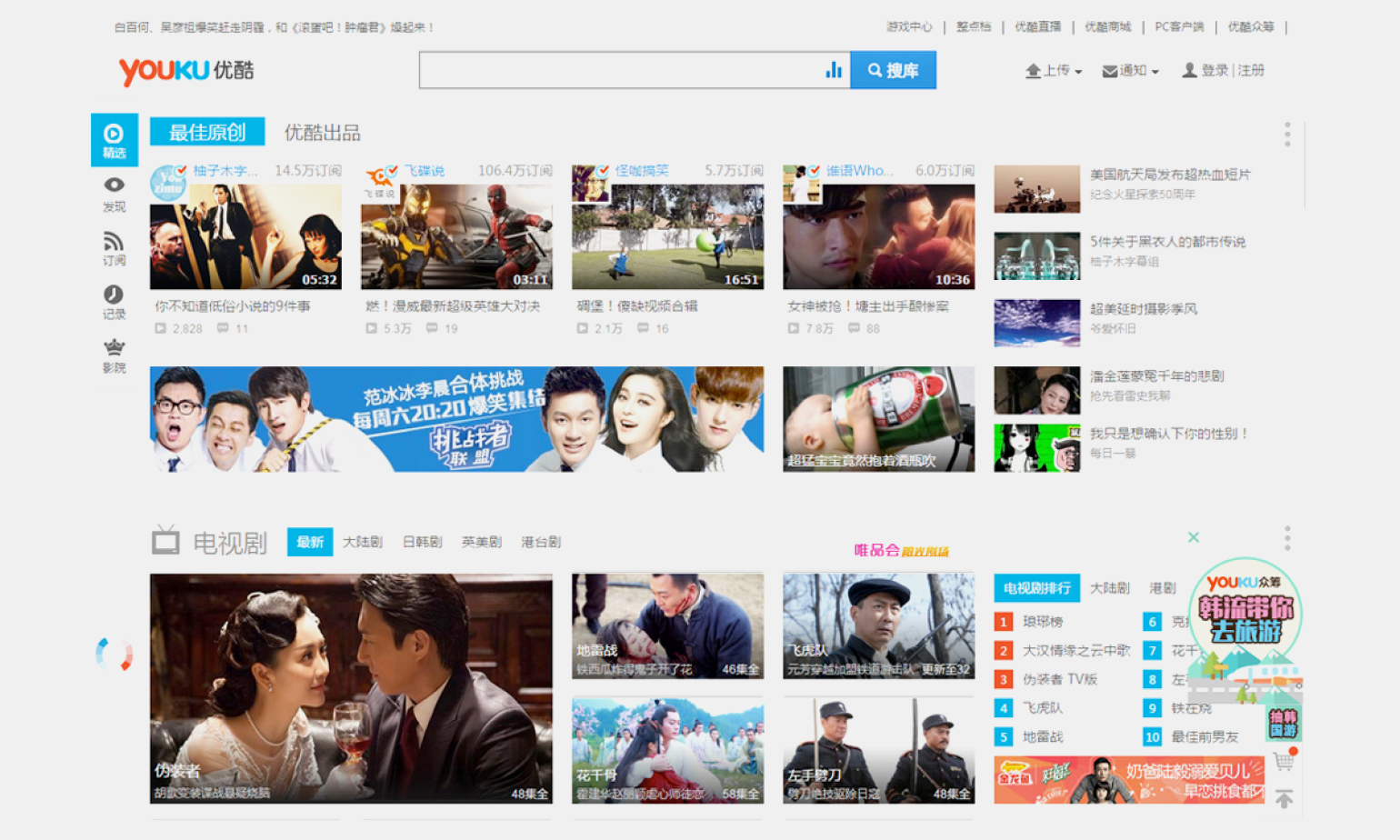Switch to the 优酷出品 tab
Viewport: 1400px width, 840px height.
tap(322, 133)
